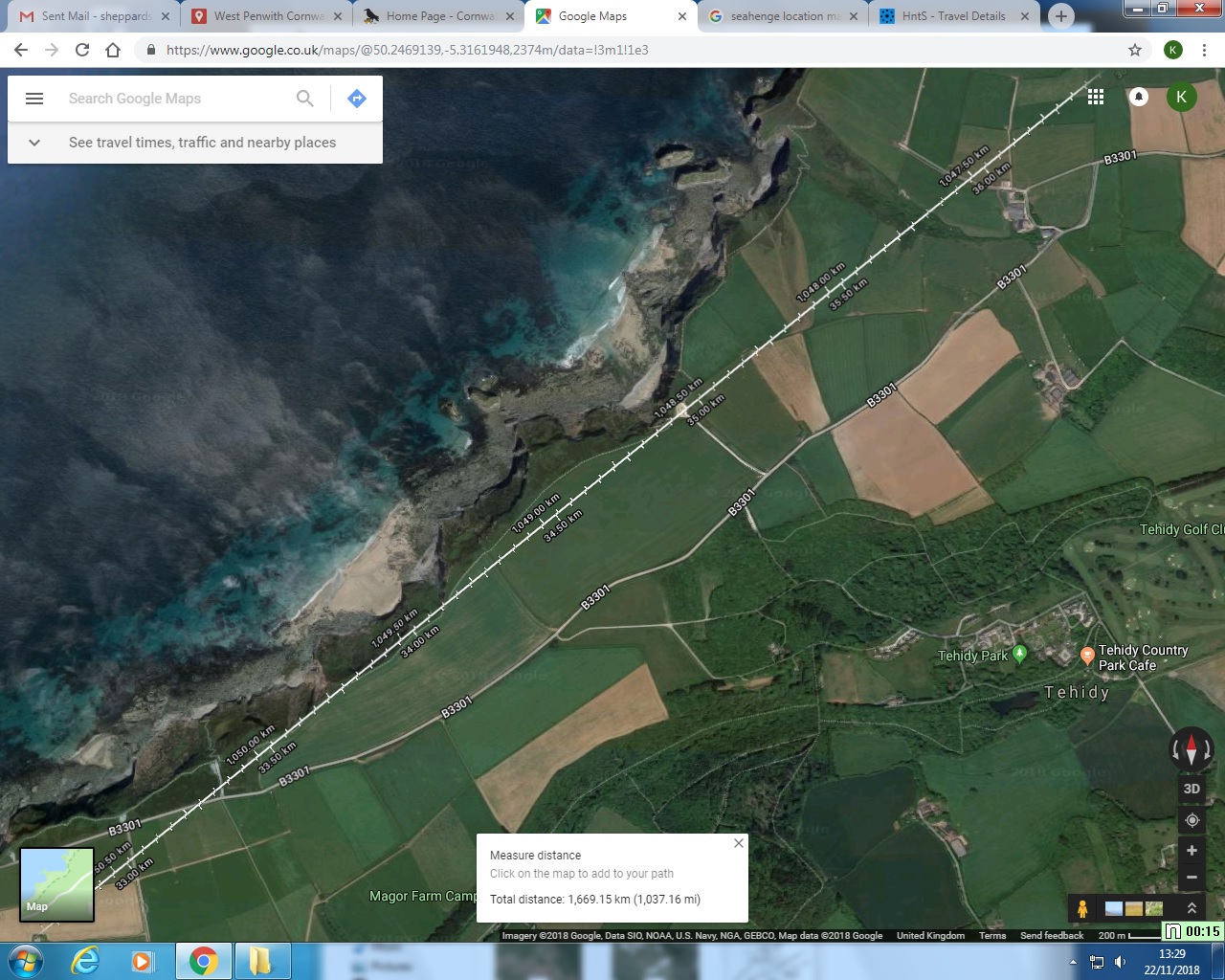Open Google notifications bell

pyautogui.click(x=1138, y=97)
